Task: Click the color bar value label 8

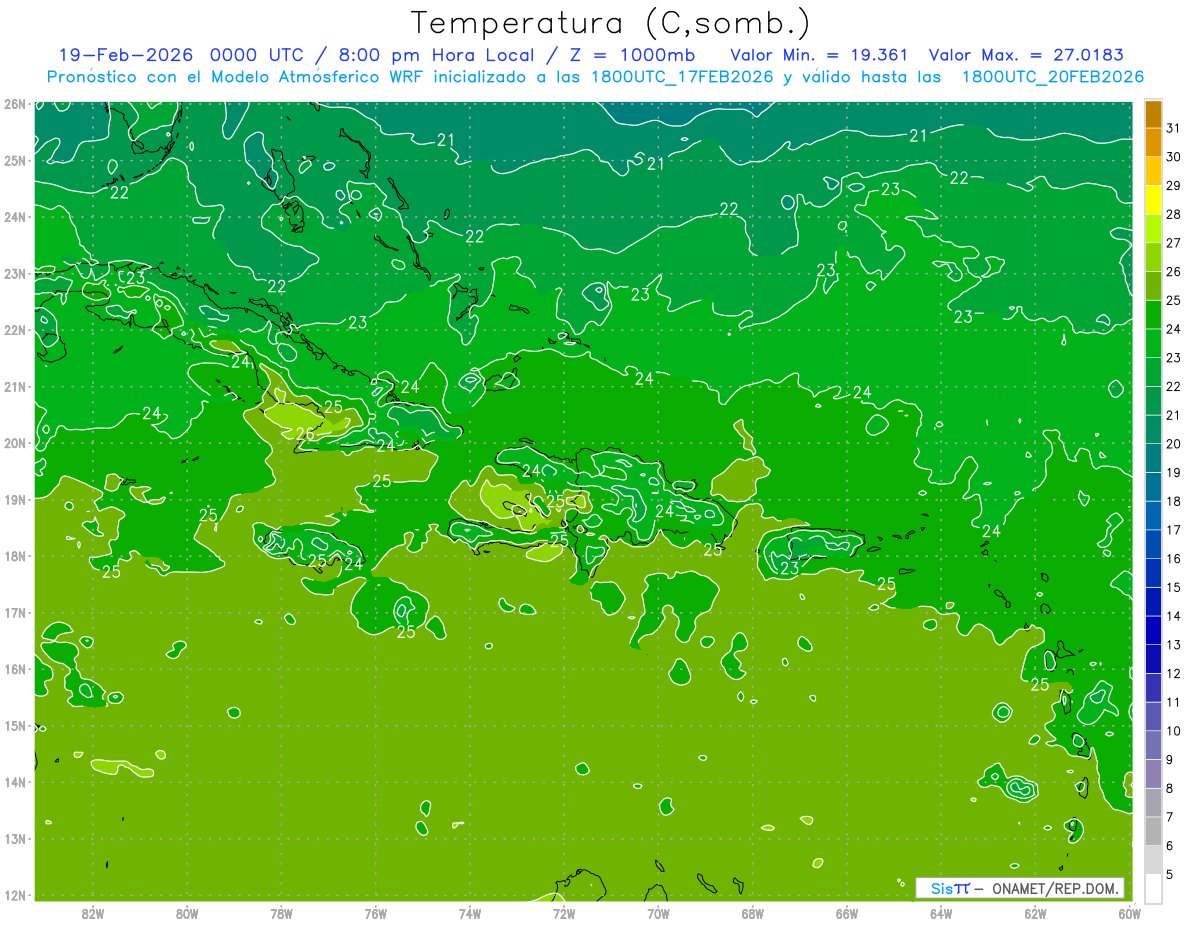Action: (x=1170, y=788)
